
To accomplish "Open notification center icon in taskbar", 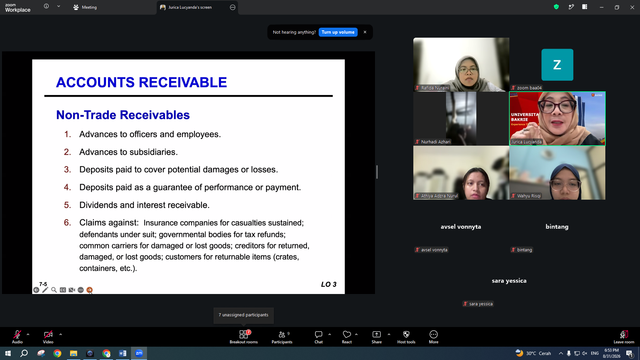I will pyautogui.click(x=630, y=353).
